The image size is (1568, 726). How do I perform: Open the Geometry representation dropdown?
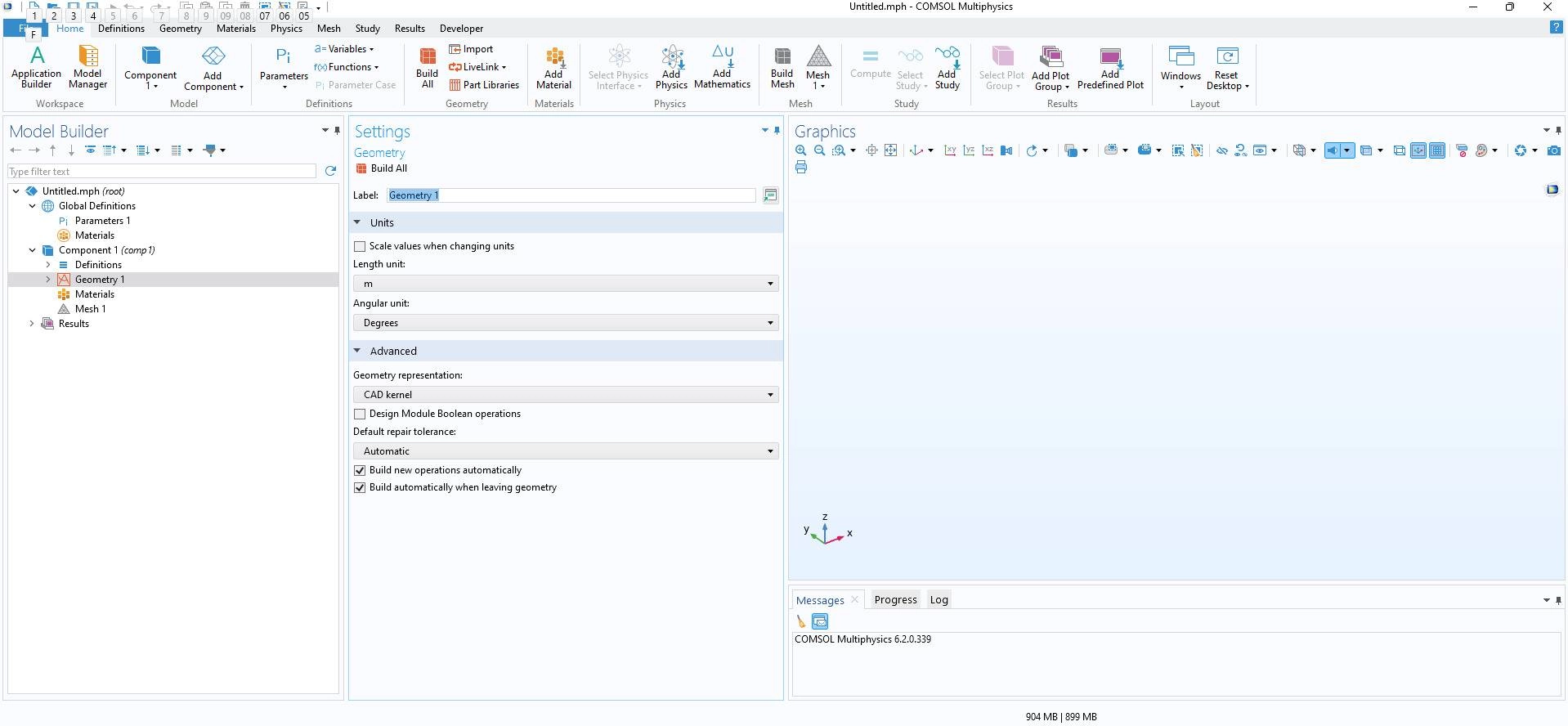(566, 395)
